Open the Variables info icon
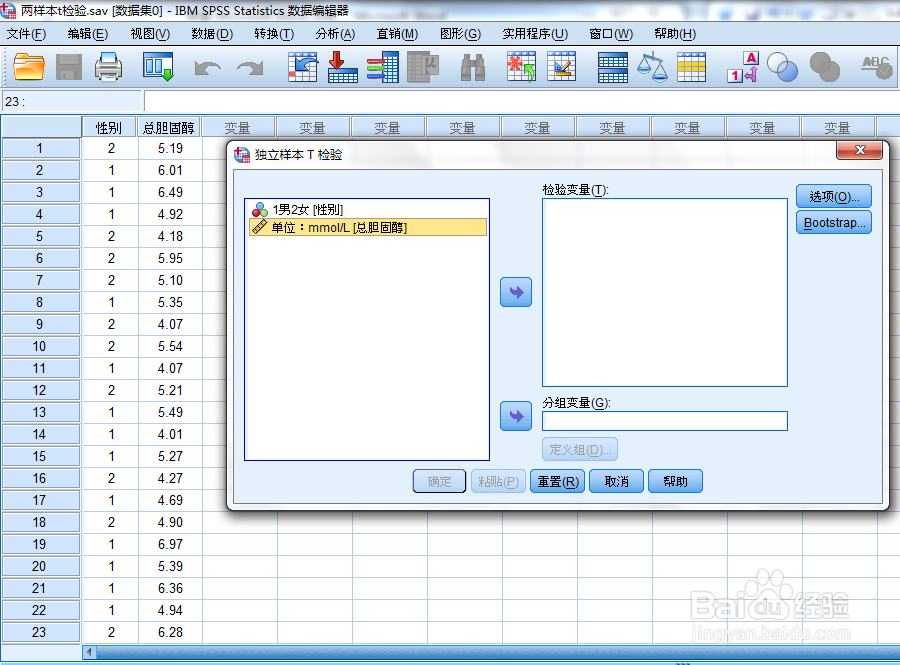The width and height of the screenshot is (900, 665). click(x=383, y=67)
